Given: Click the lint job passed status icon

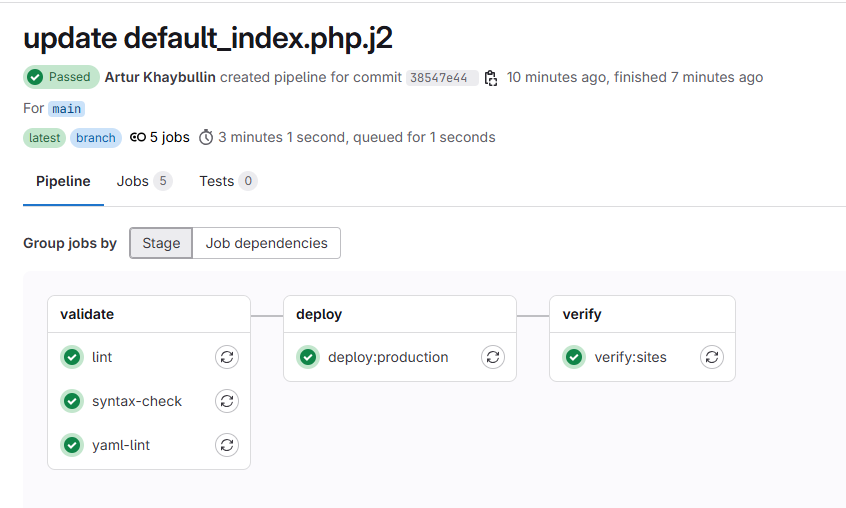Looking at the screenshot, I should click(72, 357).
